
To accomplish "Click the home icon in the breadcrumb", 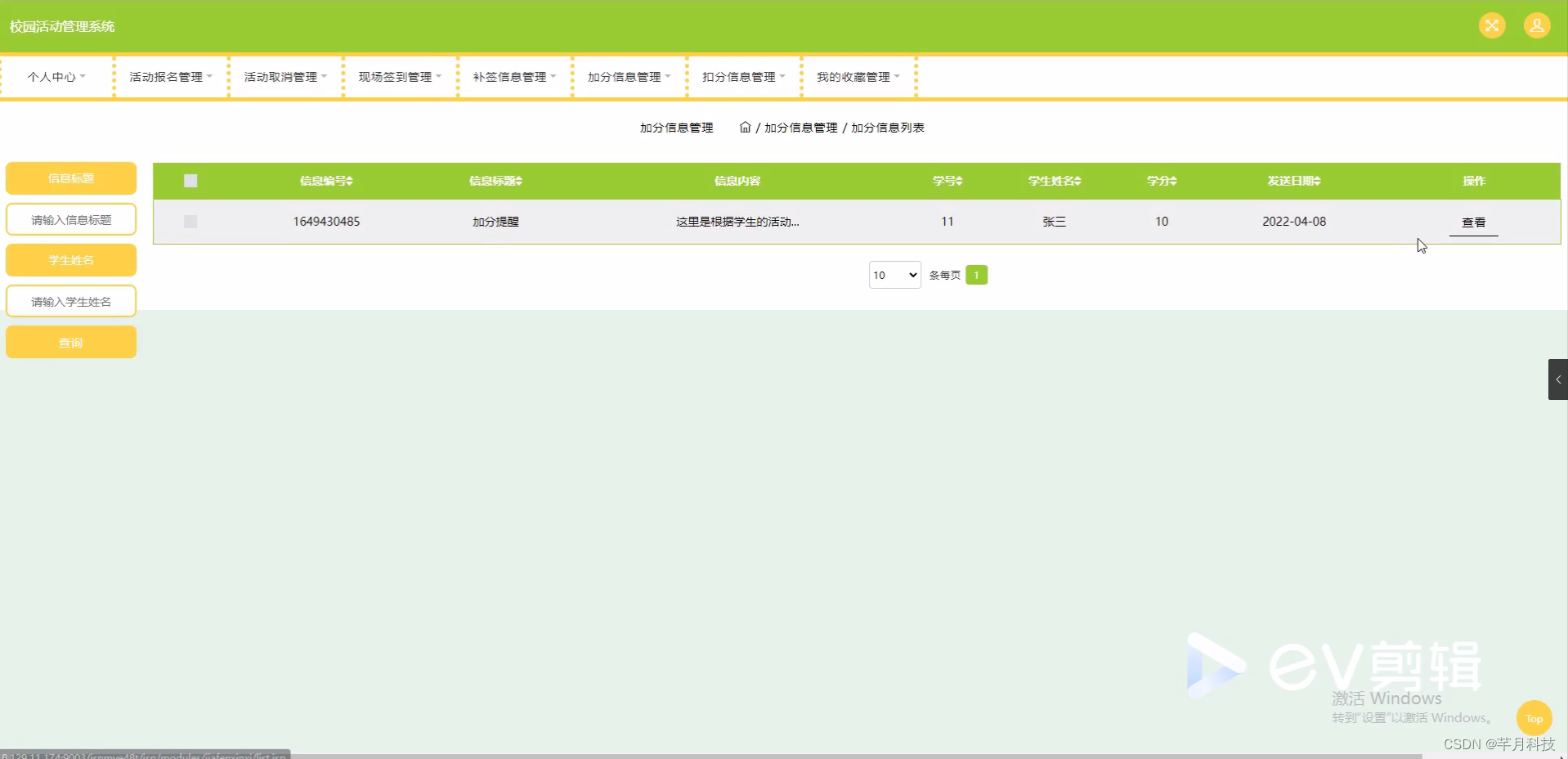I will pyautogui.click(x=745, y=128).
